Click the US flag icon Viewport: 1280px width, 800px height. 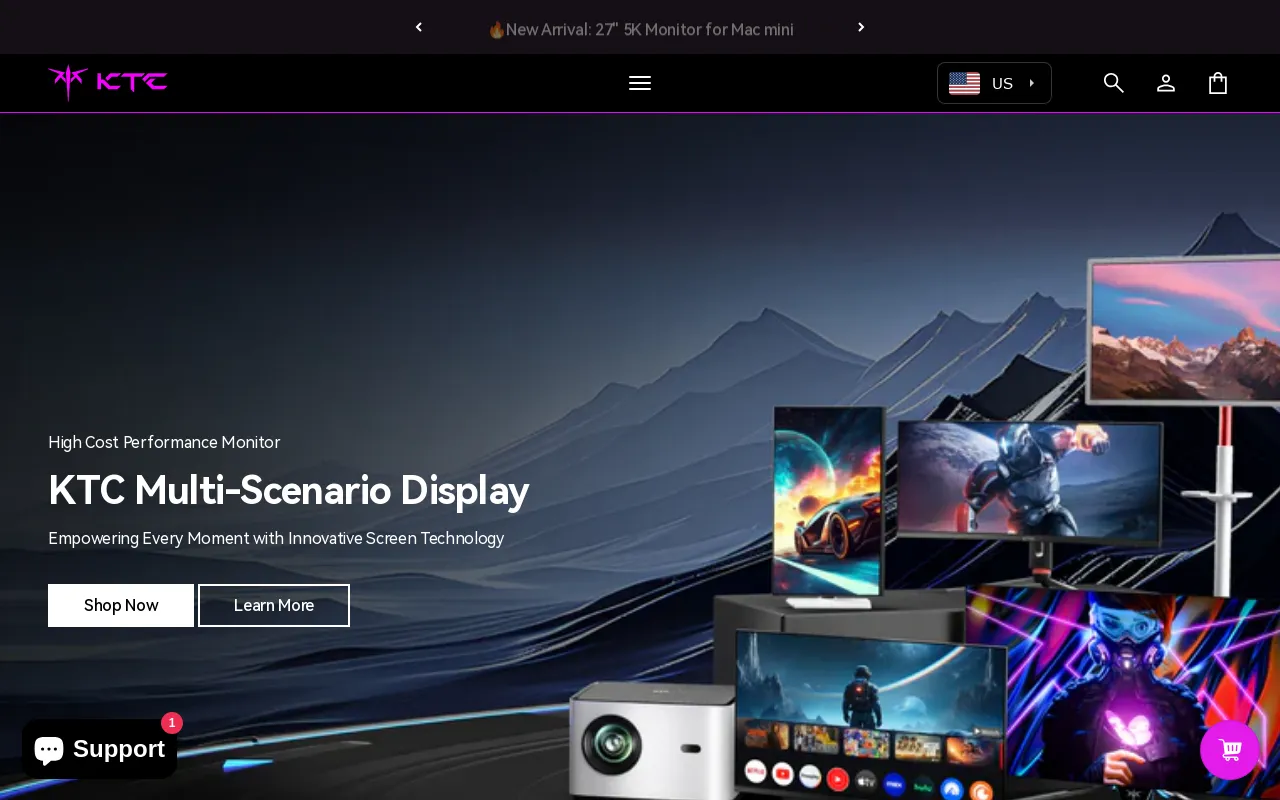coord(964,83)
